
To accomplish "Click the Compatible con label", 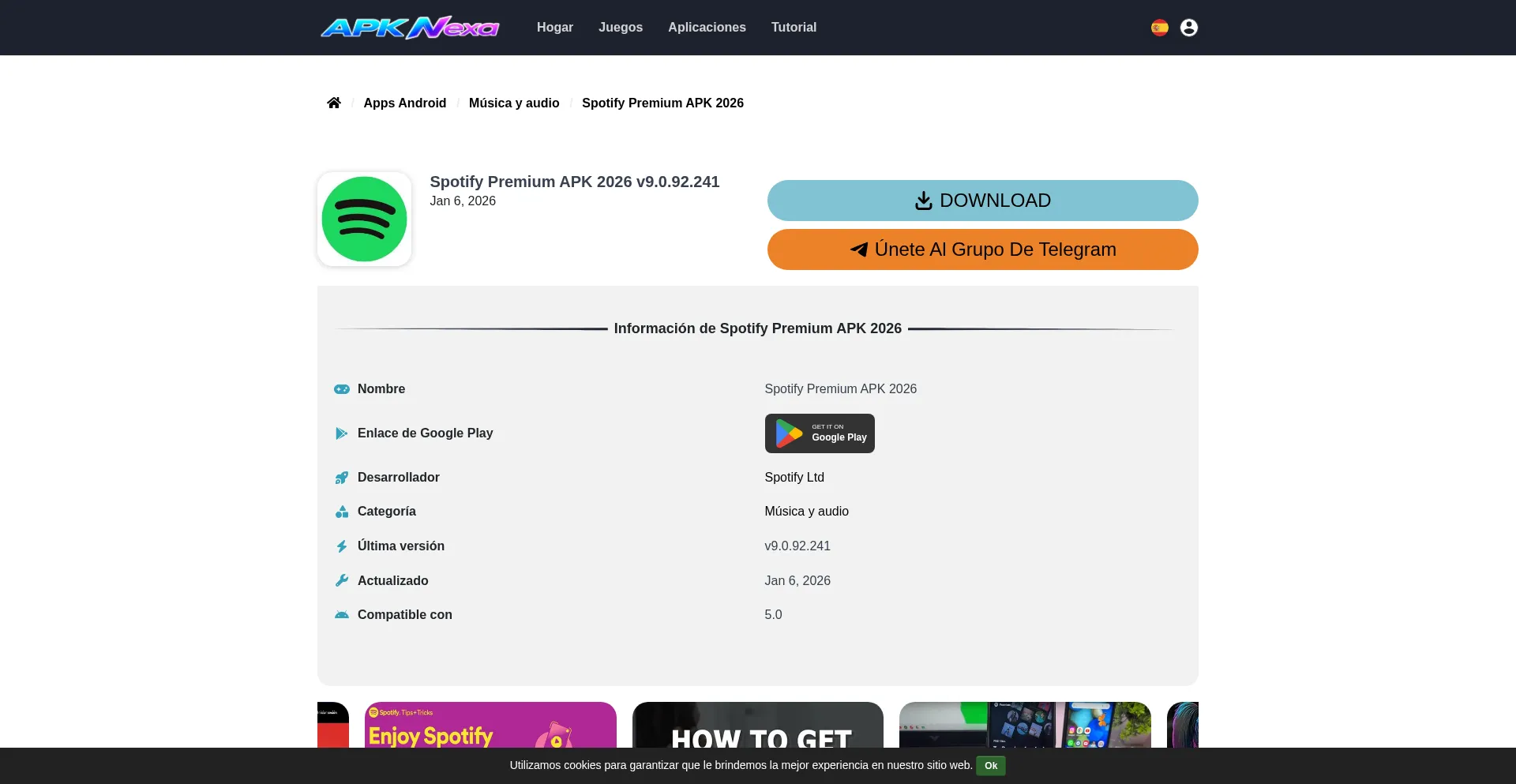I will 405,615.
